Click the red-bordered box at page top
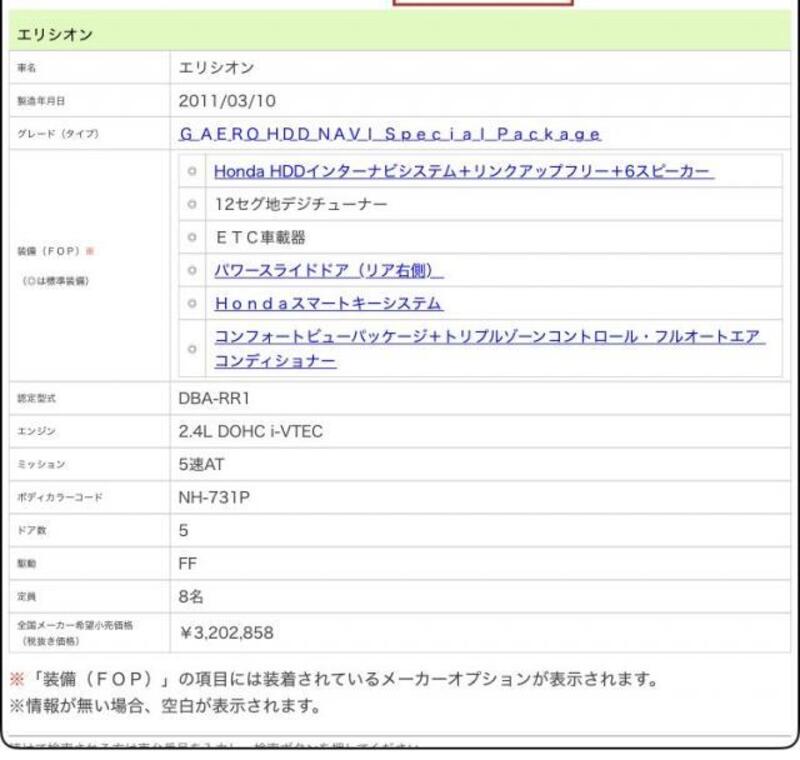 484,3
